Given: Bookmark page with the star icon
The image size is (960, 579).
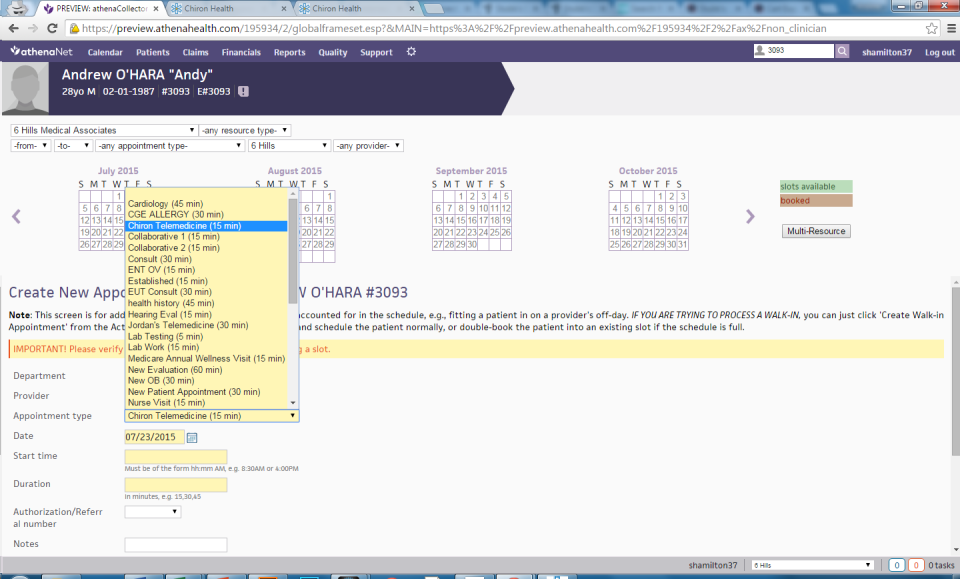Looking at the screenshot, I should pyautogui.click(x=931, y=28).
